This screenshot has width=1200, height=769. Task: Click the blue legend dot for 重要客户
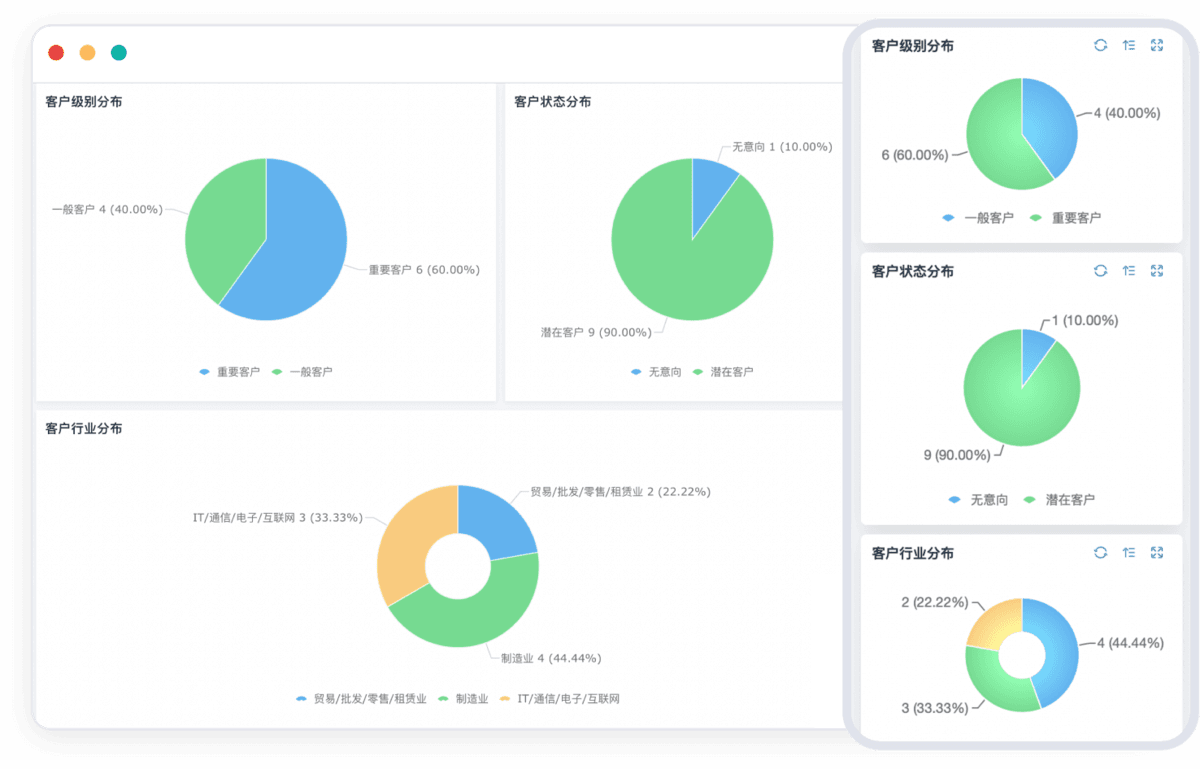tap(204, 371)
